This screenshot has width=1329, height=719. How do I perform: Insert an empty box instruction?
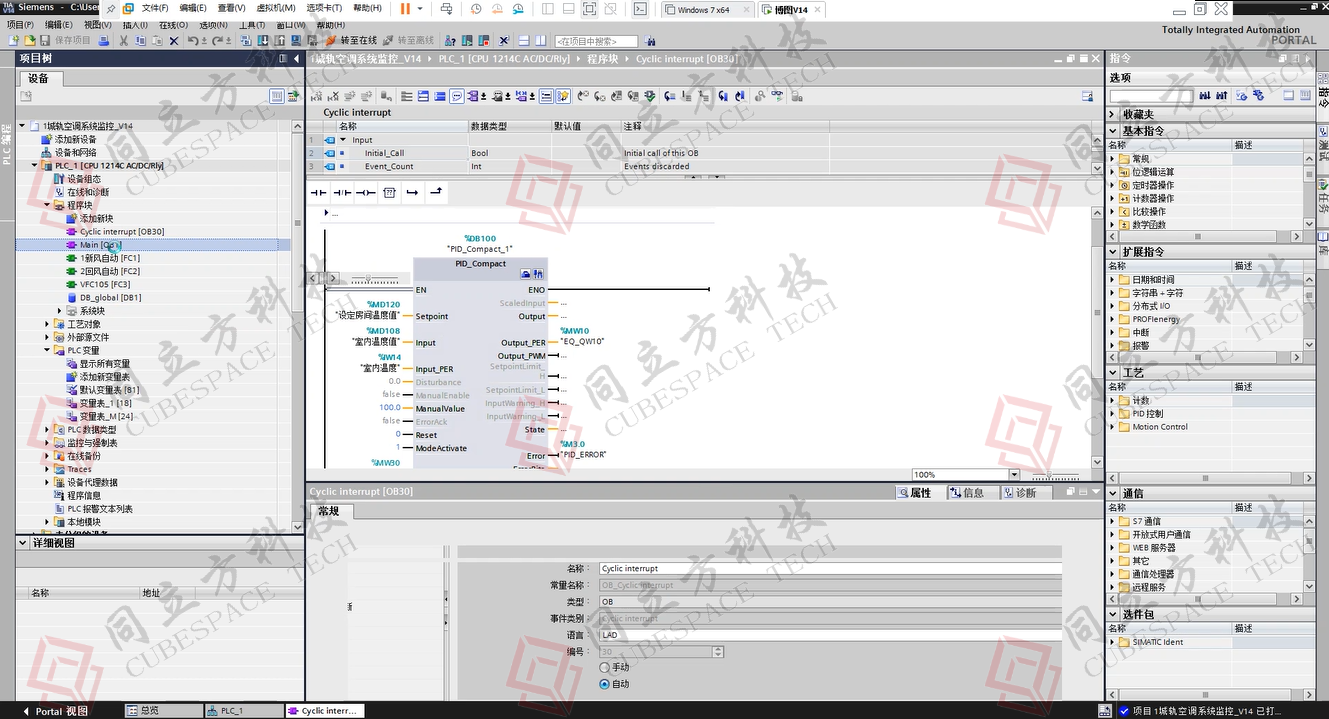click(x=390, y=192)
